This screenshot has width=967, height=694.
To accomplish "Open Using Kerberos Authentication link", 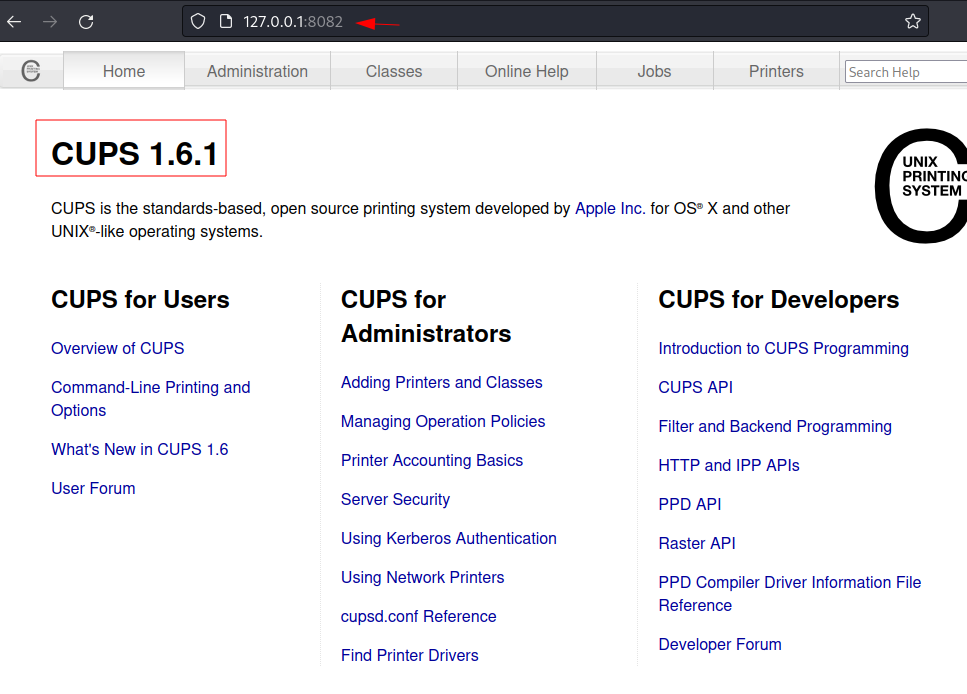I will (x=448, y=538).
